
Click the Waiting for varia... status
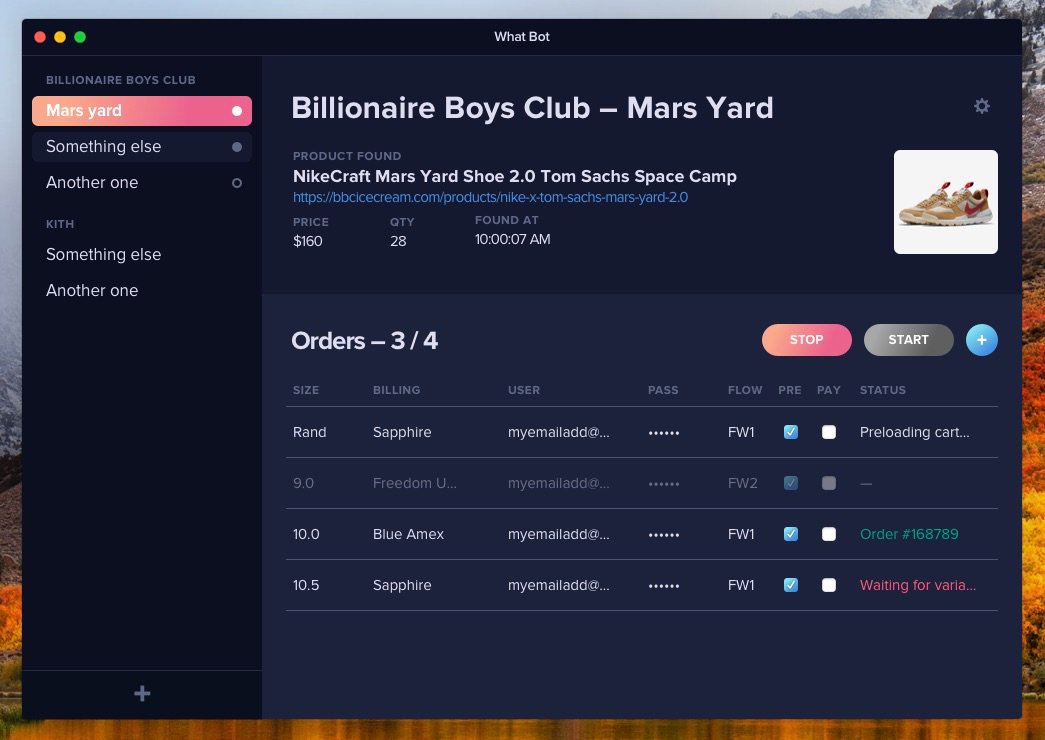[x=918, y=585]
